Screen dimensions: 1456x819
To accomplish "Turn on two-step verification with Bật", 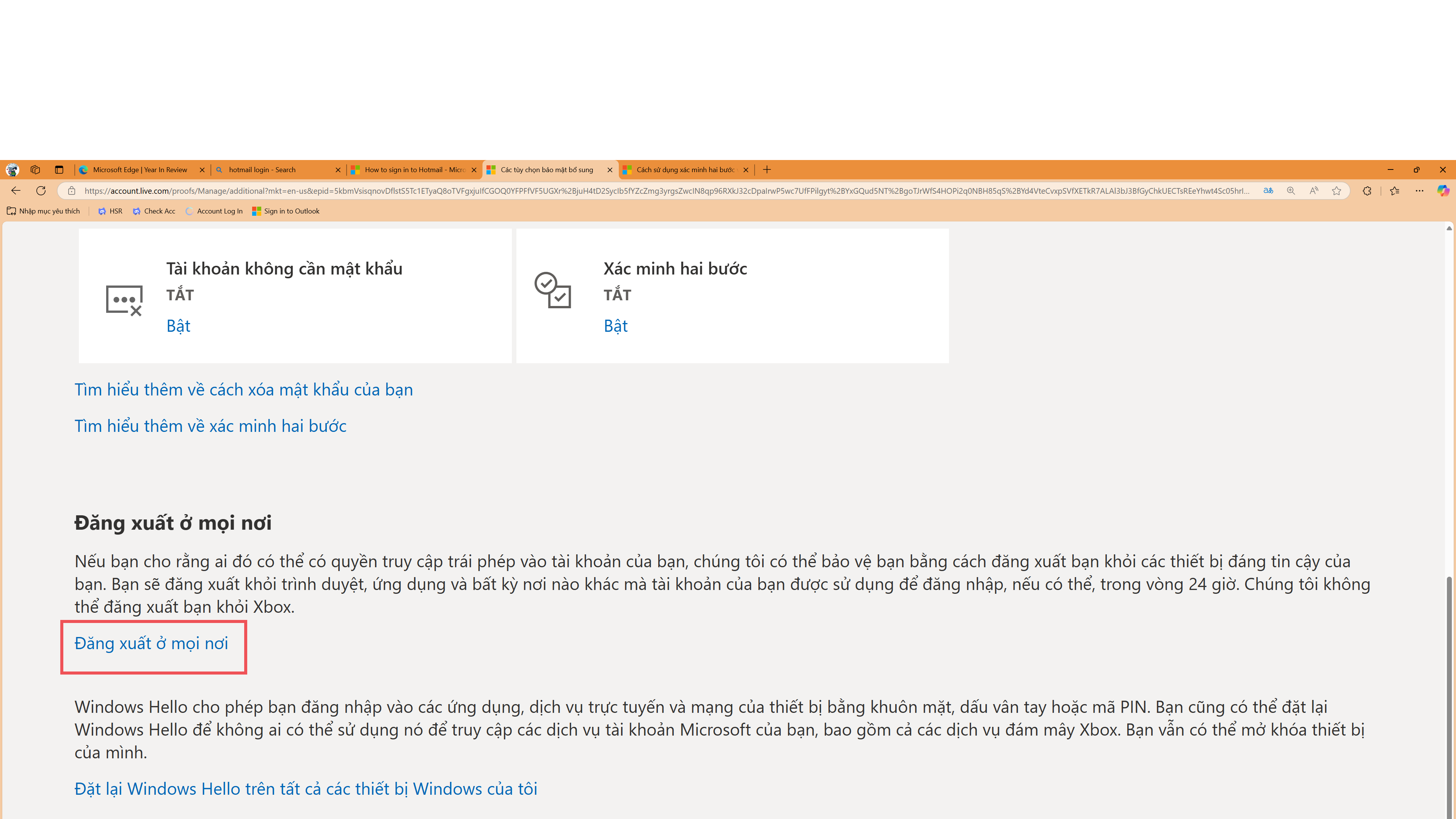I will coord(615,326).
